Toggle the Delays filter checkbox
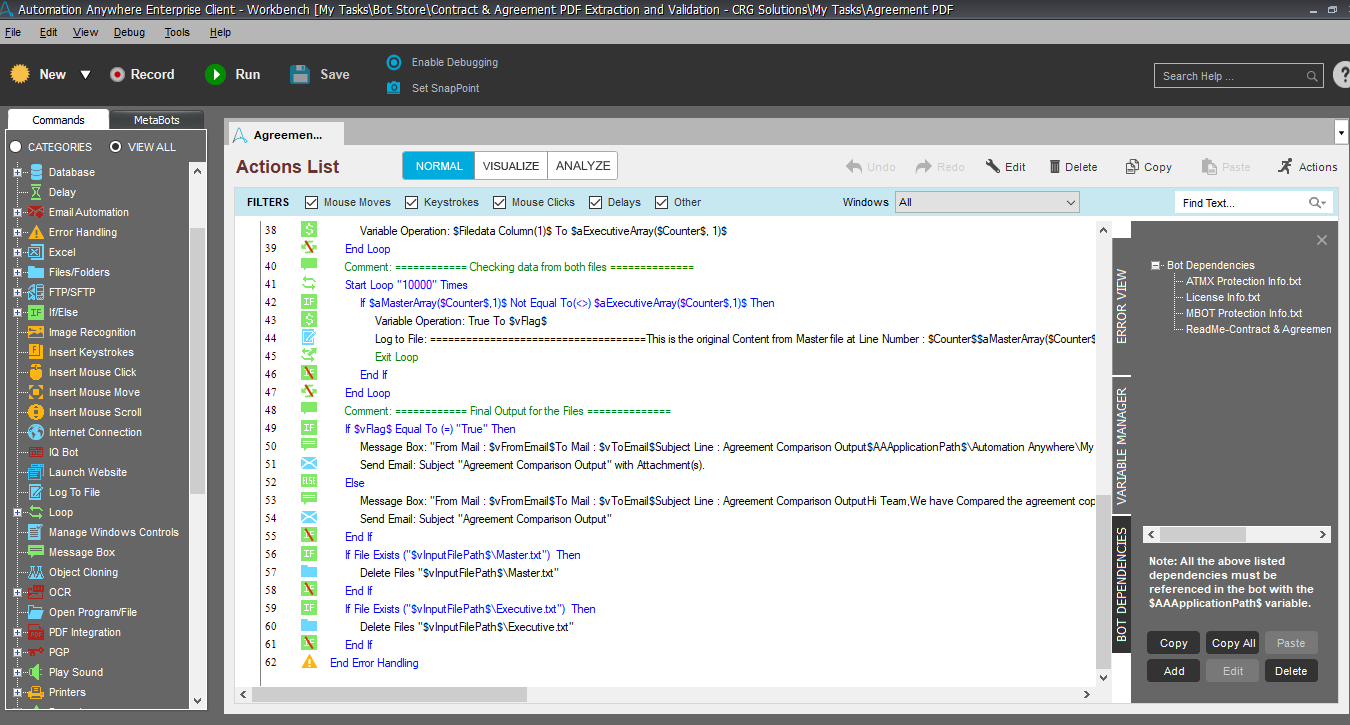This screenshot has width=1350, height=725. (595, 202)
